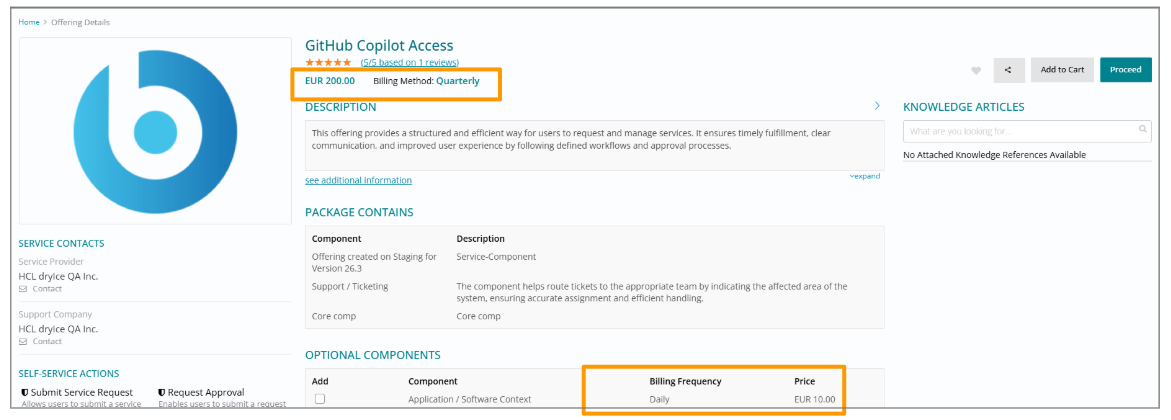Go to Home in the breadcrumb
The image size is (1171, 420).
pos(29,22)
